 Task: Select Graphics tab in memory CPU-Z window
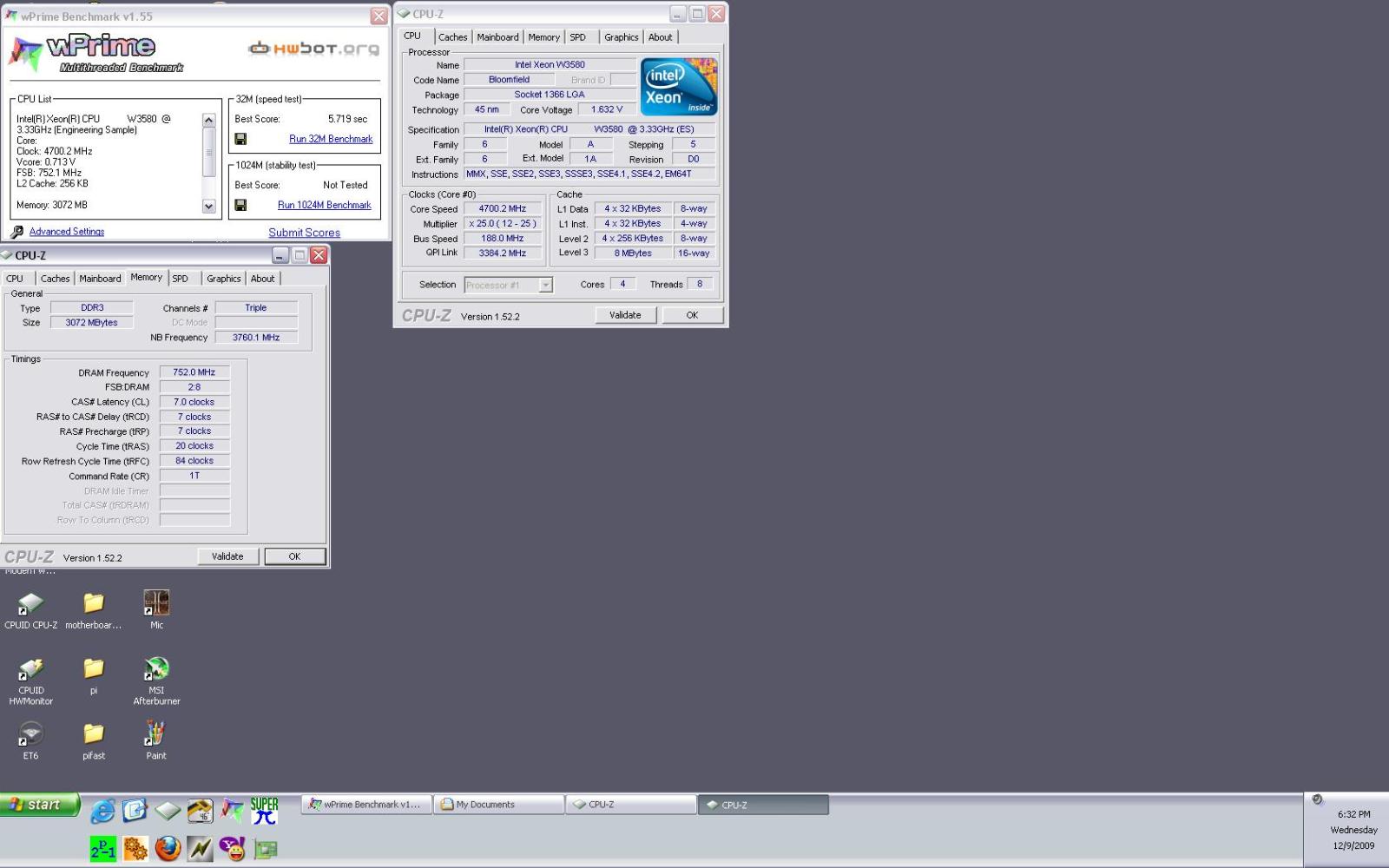pos(223,279)
